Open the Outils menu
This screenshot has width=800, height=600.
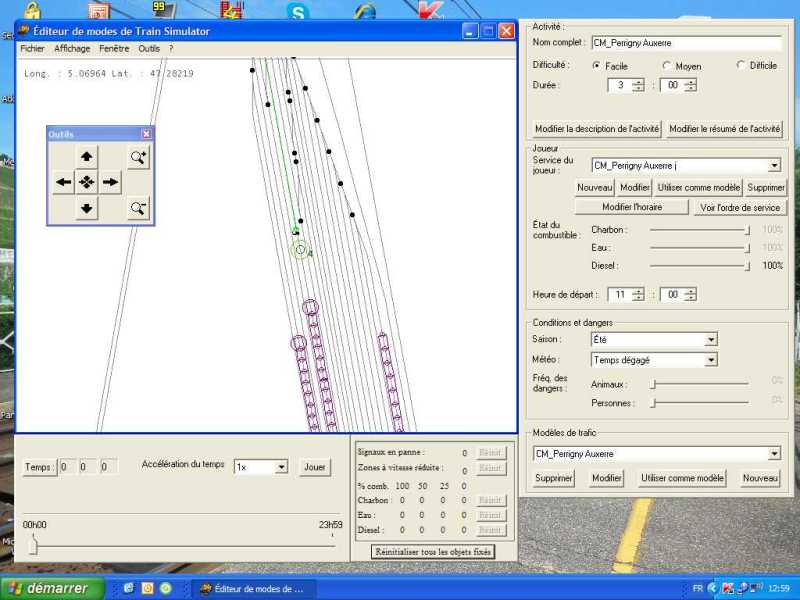149,48
